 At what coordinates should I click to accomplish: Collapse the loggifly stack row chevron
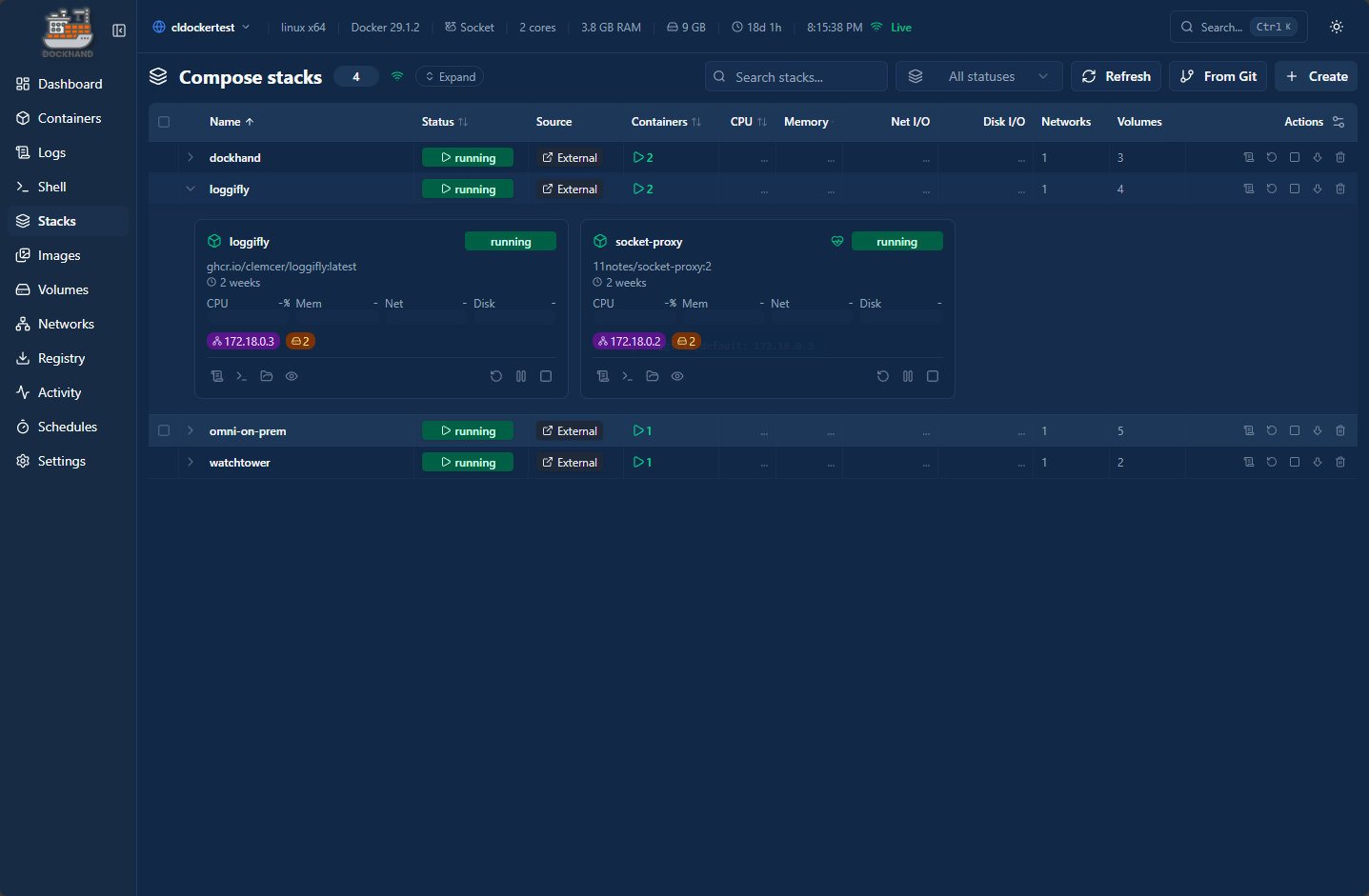click(x=190, y=189)
